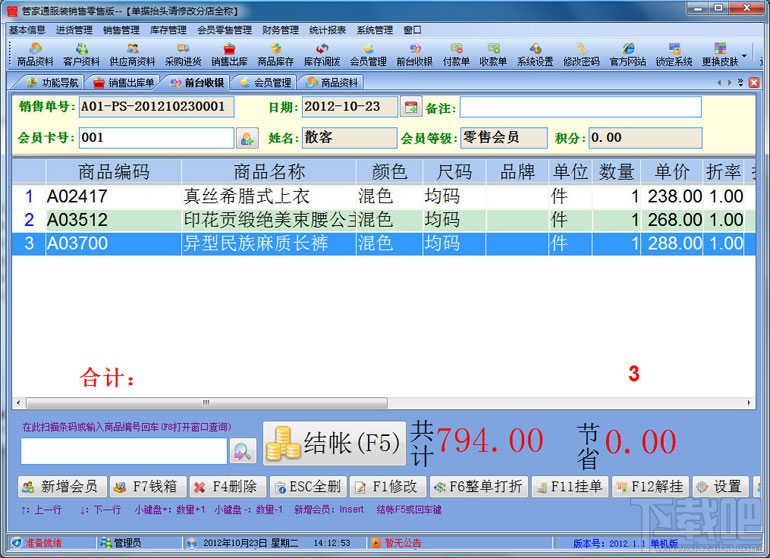
Task: Open the date calendar picker icon
Action: pyautogui.click(x=411, y=107)
